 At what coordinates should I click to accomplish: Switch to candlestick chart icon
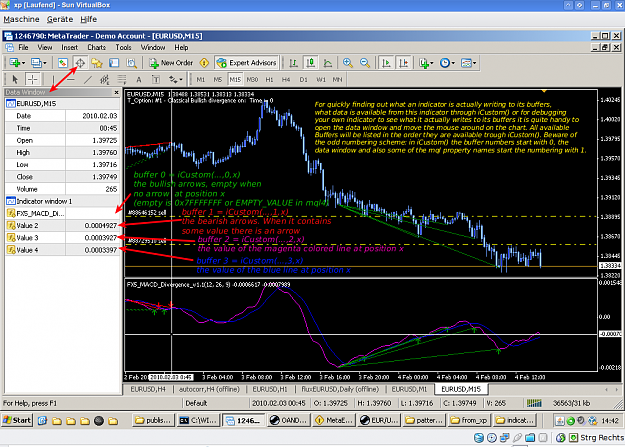point(311,63)
